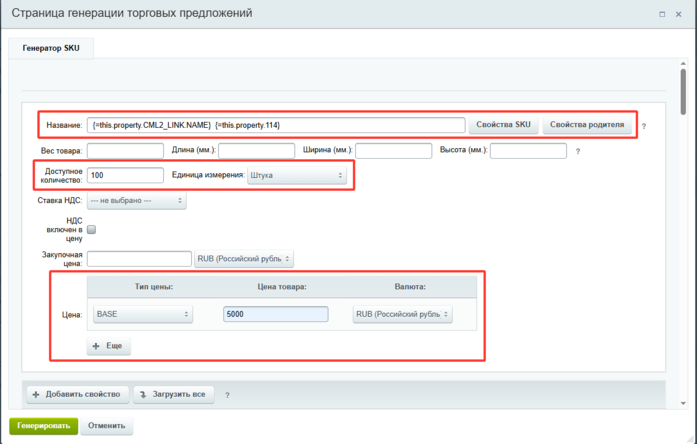Click the help icon beside Загрузить все
697x444 pixels.
click(x=227, y=395)
